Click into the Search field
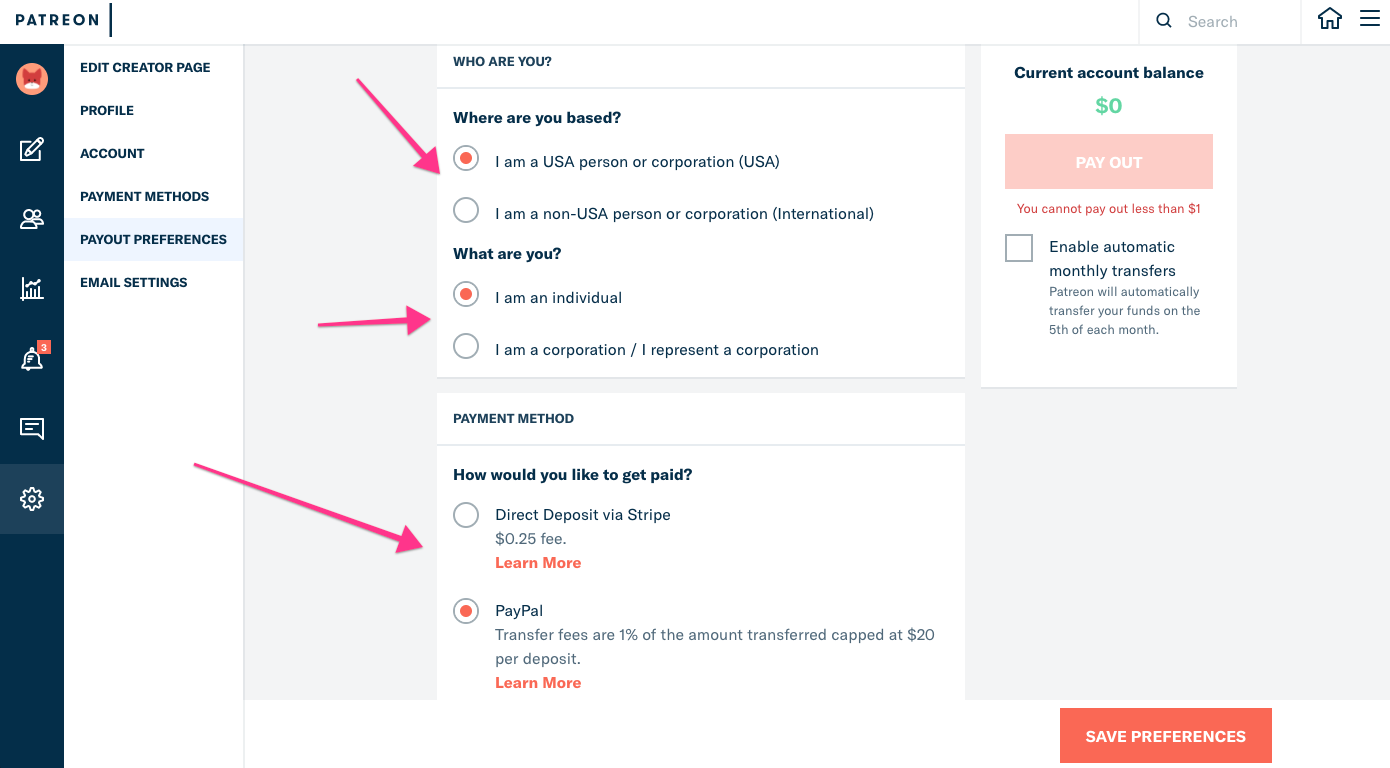Screen dimensions: 1390x768 [x=1235, y=21]
